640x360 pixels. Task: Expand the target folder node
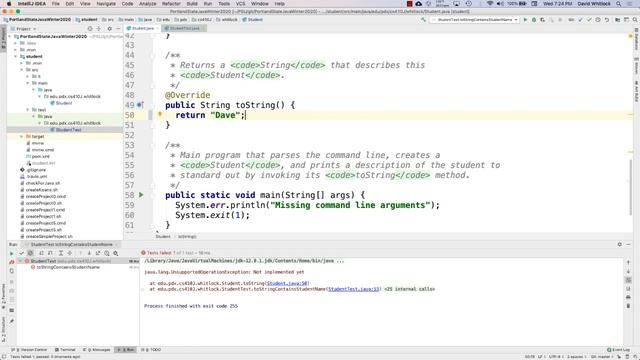22,136
